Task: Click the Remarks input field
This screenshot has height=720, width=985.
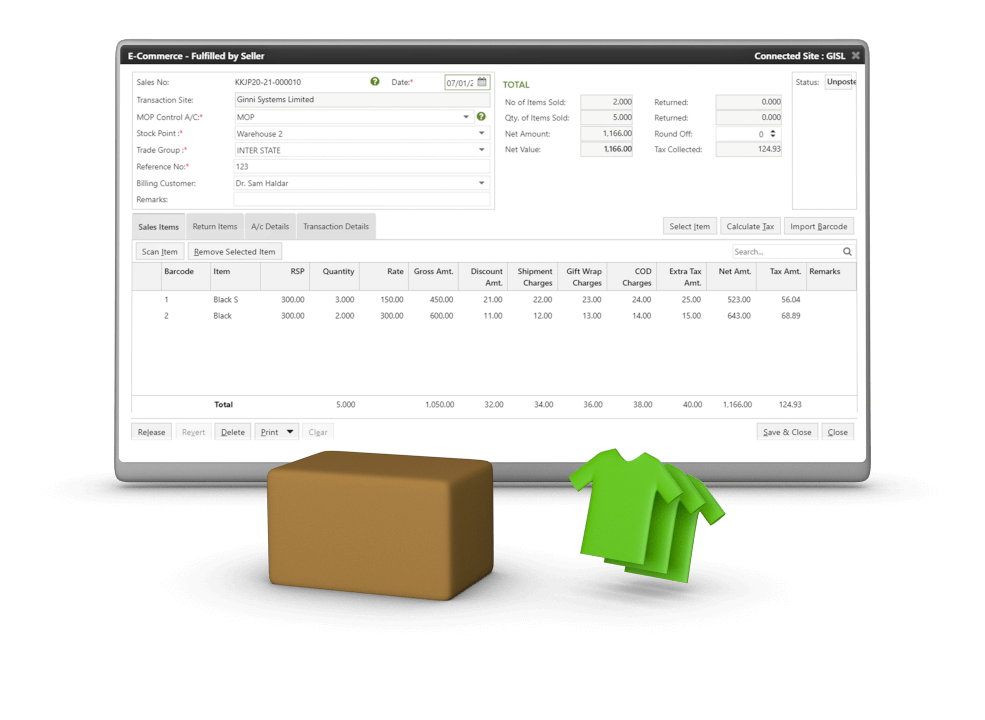Action: pos(362,199)
